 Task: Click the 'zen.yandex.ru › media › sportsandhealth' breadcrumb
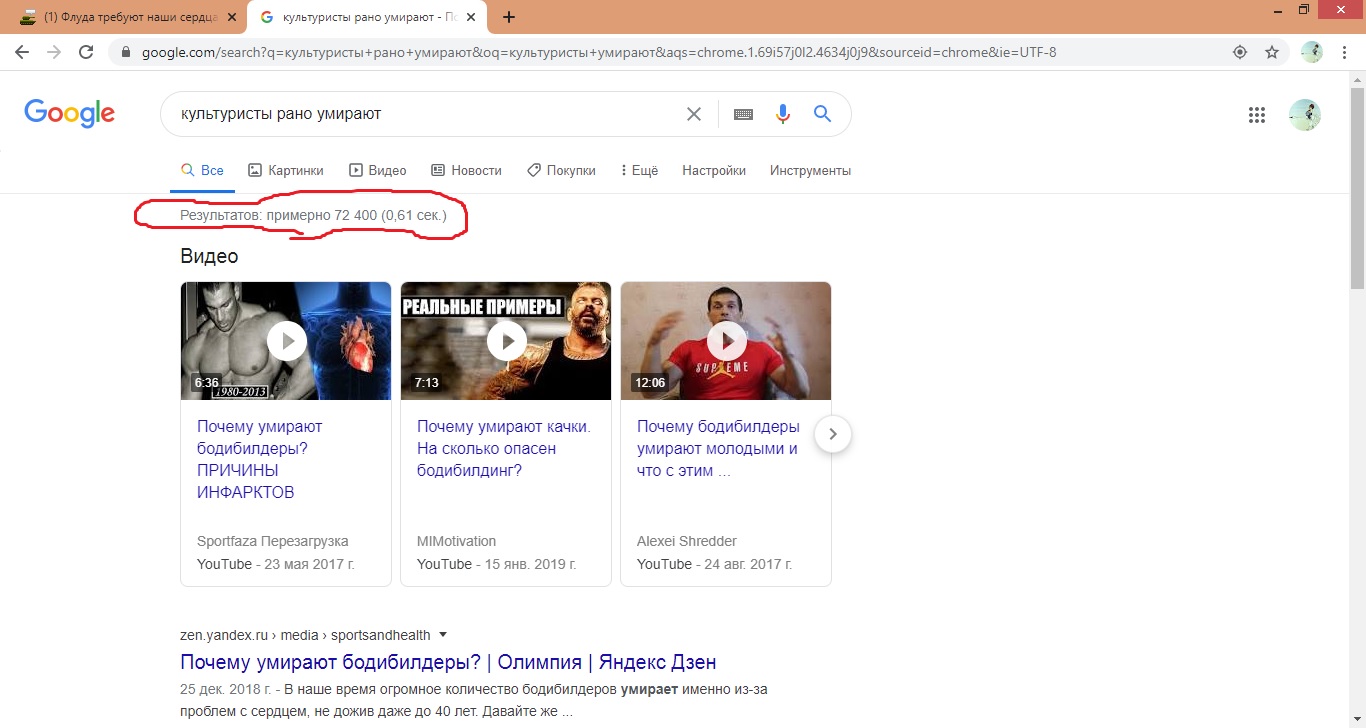[305, 634]
